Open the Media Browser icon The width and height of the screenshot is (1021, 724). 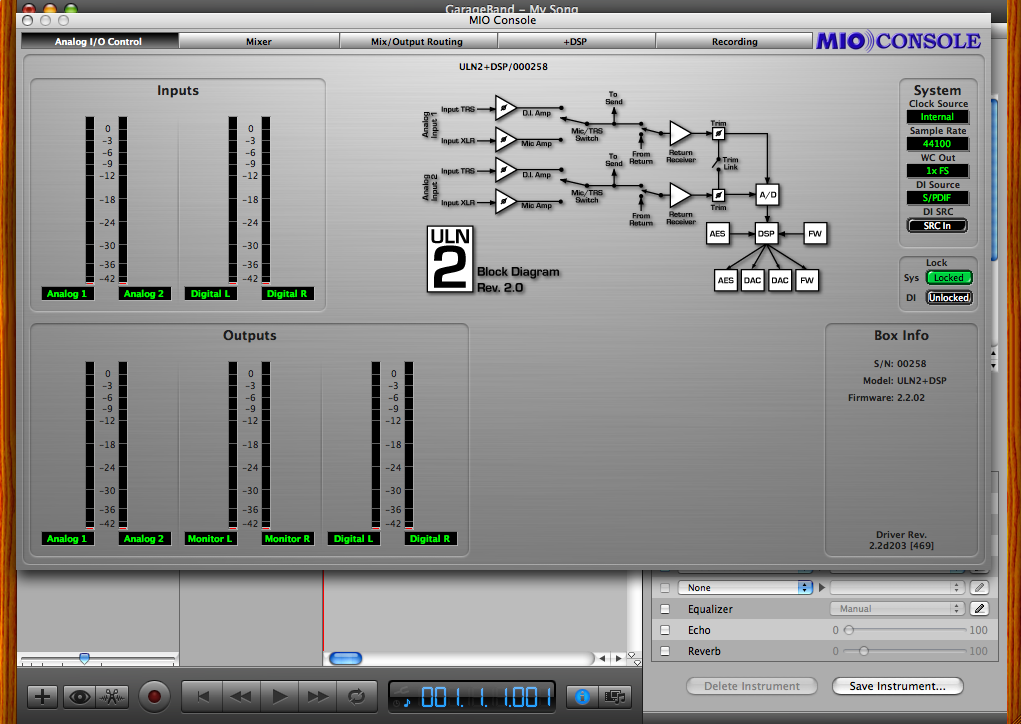pos(617,696)
